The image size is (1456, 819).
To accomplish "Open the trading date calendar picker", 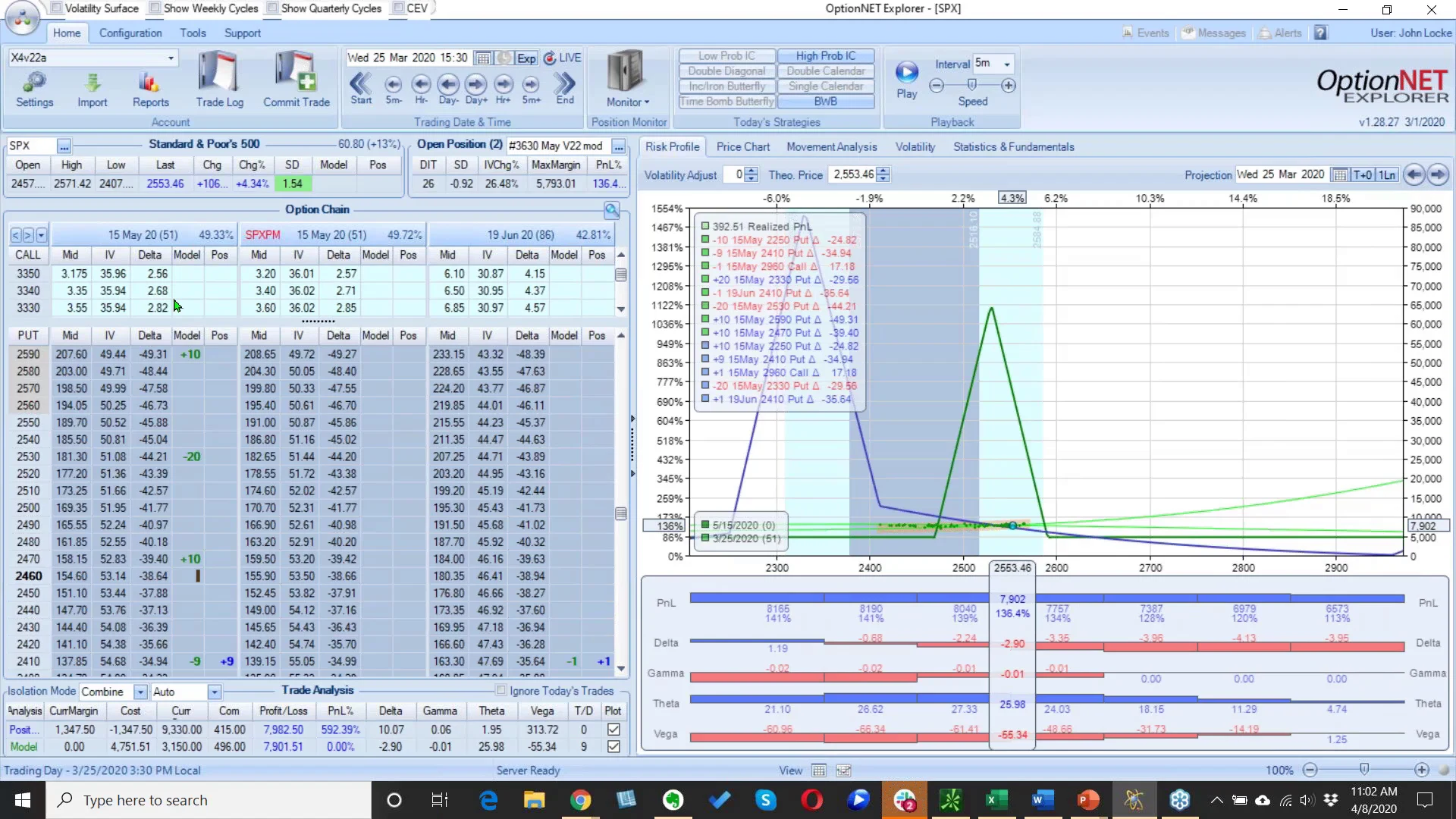I will coord(482,58).
